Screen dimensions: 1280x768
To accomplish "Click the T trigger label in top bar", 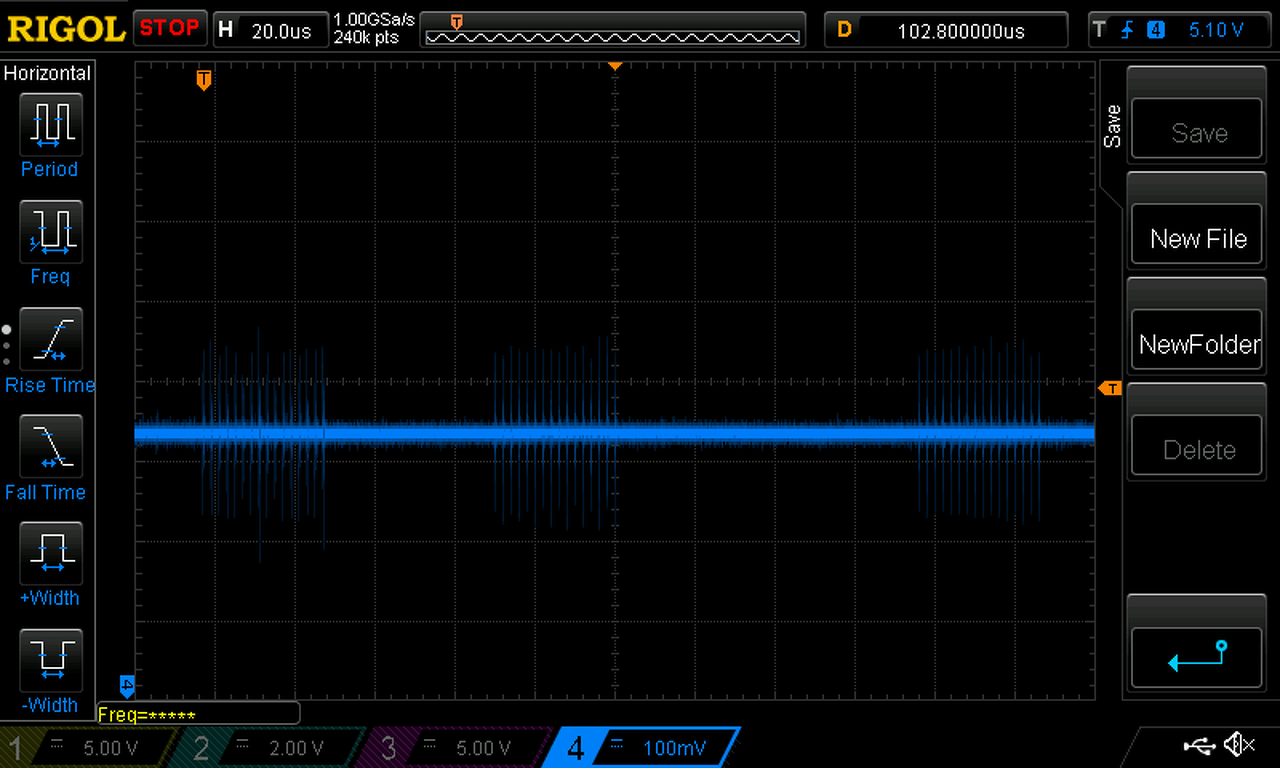I will click(1100, 30).
